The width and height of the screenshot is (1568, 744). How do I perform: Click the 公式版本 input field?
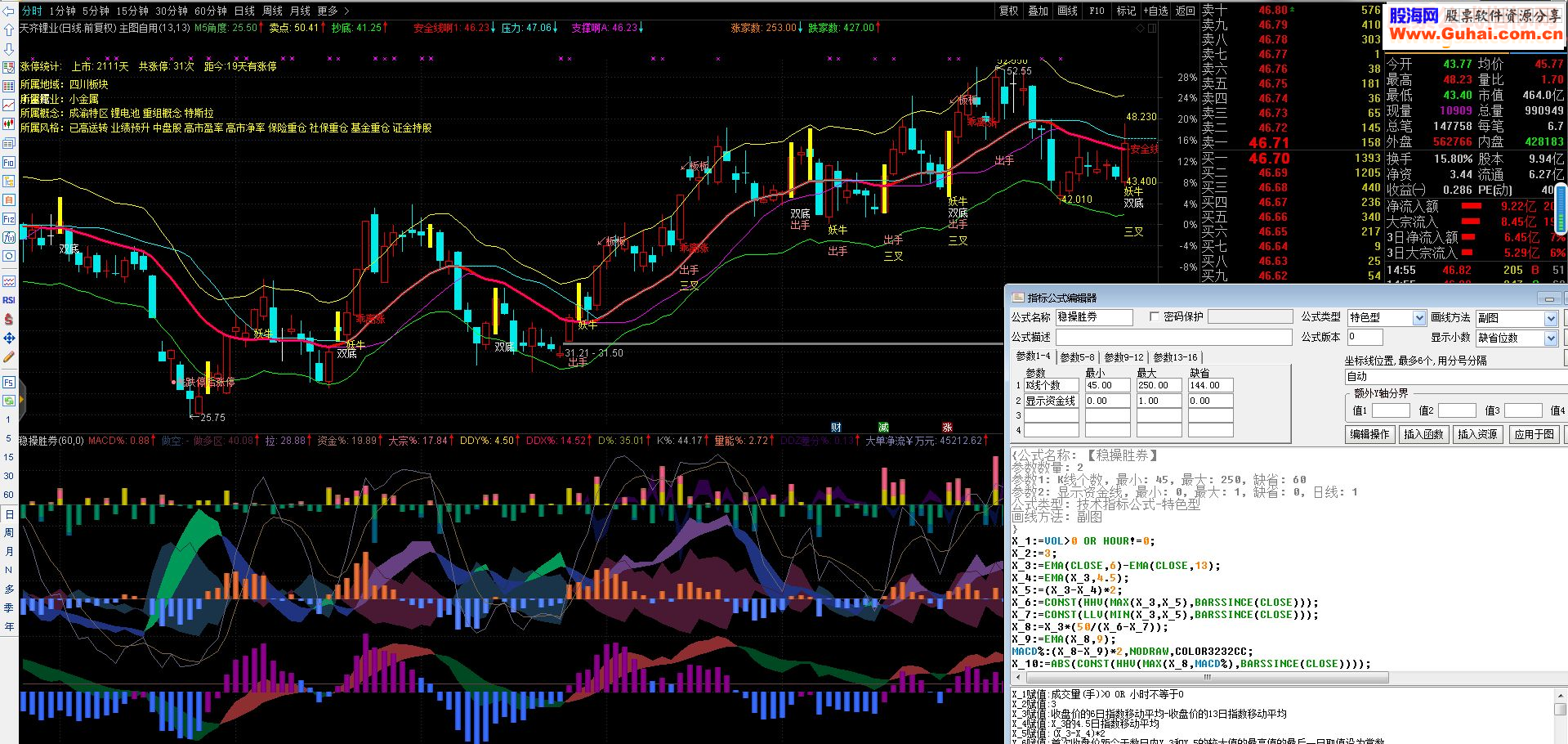tap(1365, 337)
